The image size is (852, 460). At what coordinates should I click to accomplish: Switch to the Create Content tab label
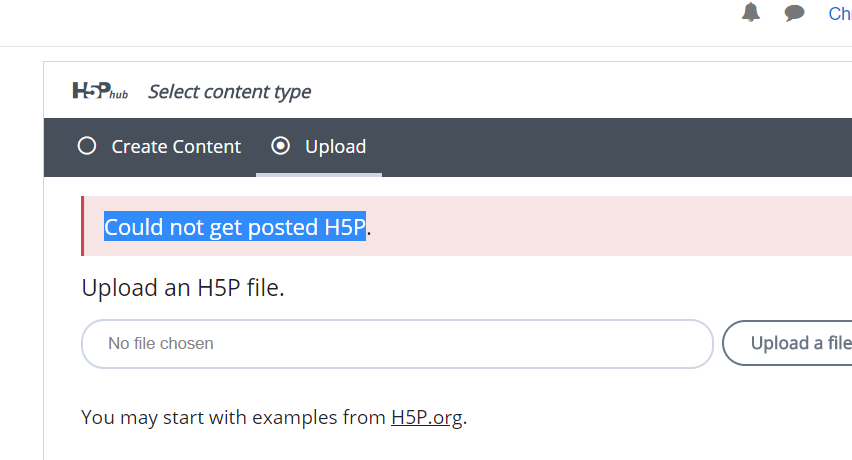(x=176, y=147)
